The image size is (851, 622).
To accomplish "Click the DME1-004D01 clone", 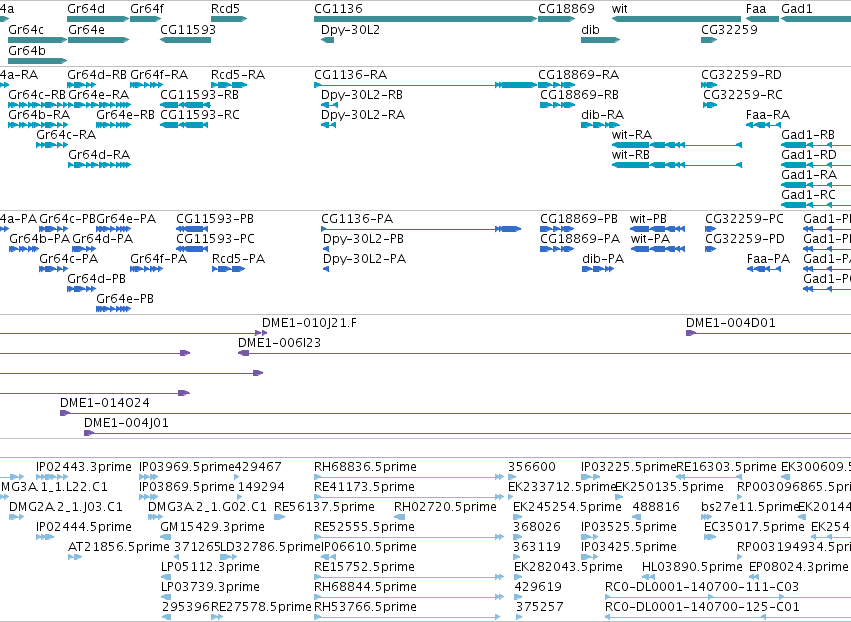I will point(769,333).
